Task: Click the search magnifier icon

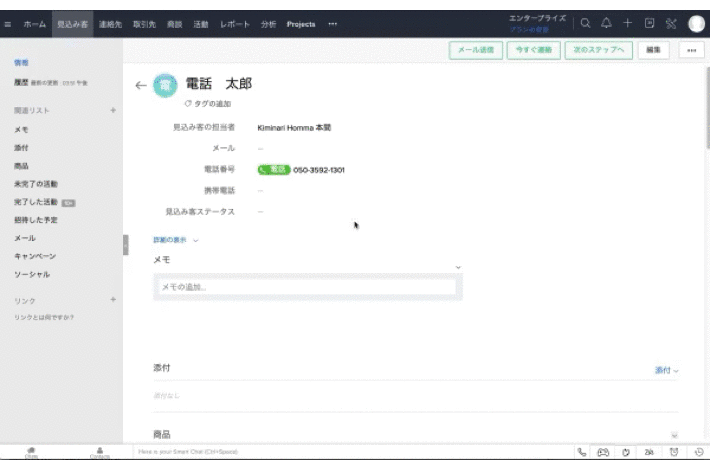Action: [x=585, y=23]
